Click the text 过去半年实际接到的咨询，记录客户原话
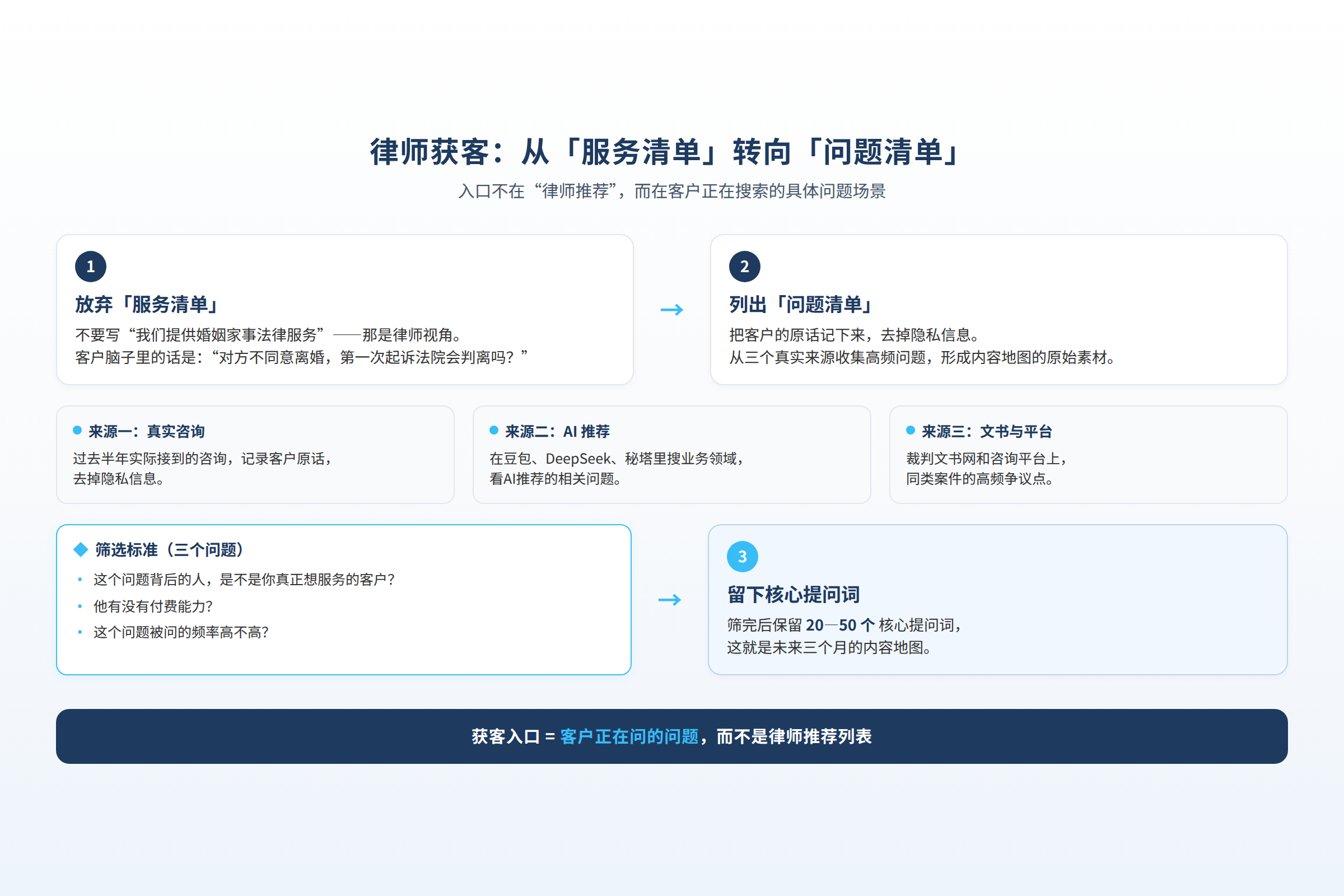 202,459
